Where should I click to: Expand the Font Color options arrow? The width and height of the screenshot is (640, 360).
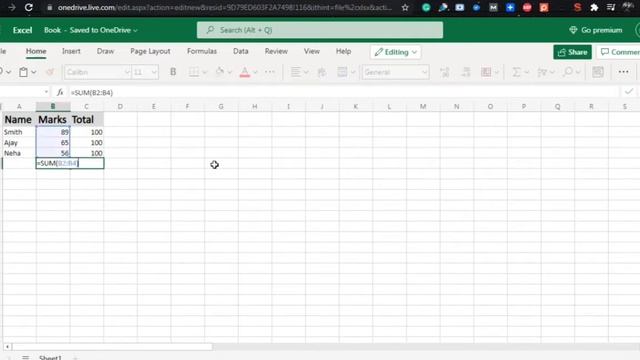coord(255,72)
